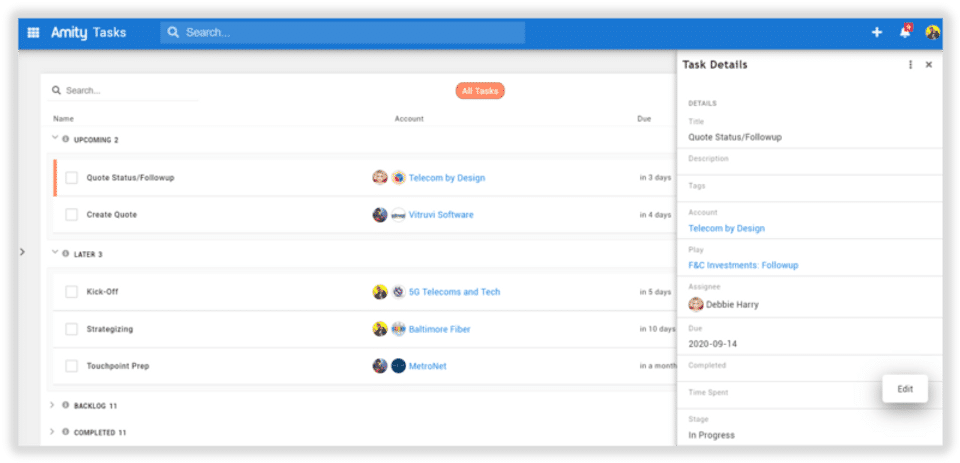Open the user profile avatar in header
960x463 pixels.
(932, 32)
